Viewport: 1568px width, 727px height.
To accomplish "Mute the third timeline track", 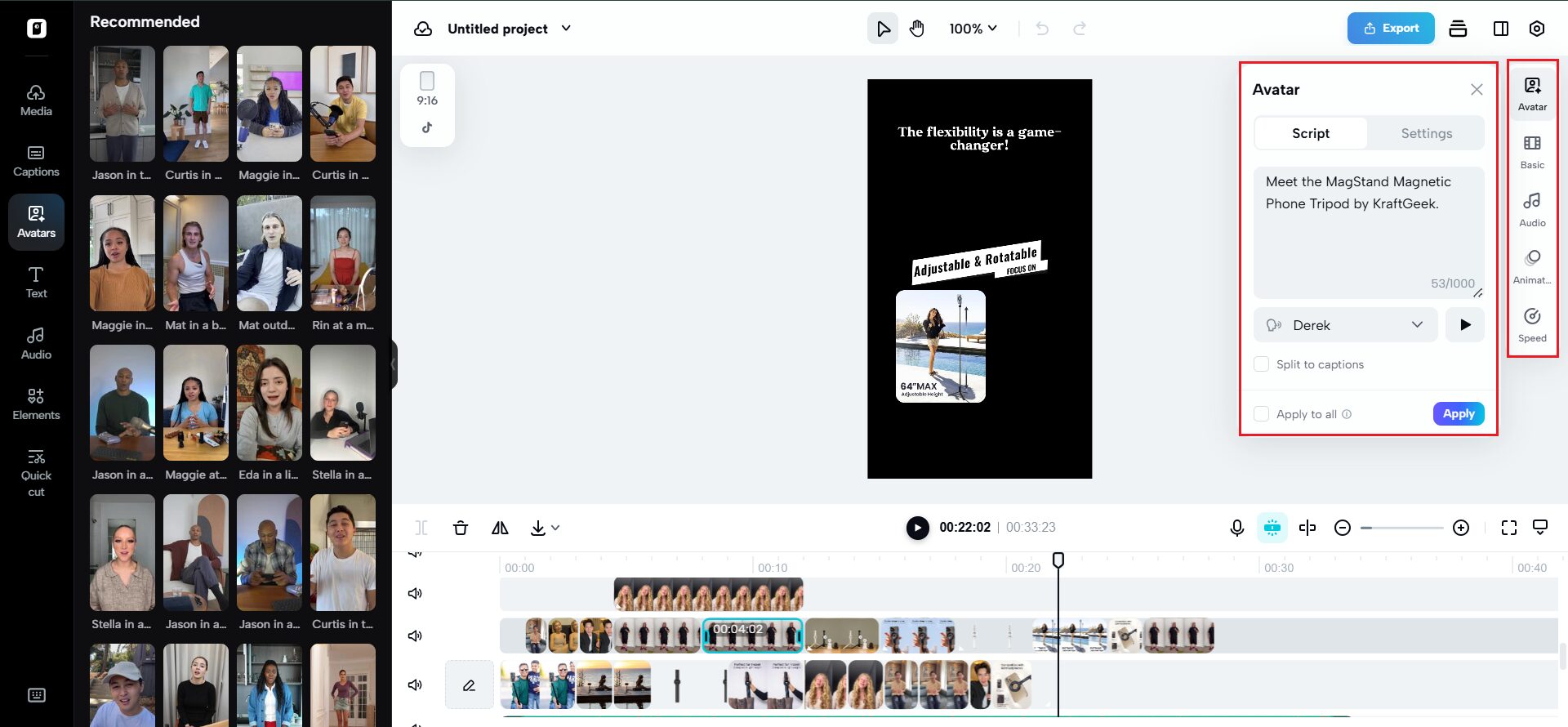I will (415, 685).
